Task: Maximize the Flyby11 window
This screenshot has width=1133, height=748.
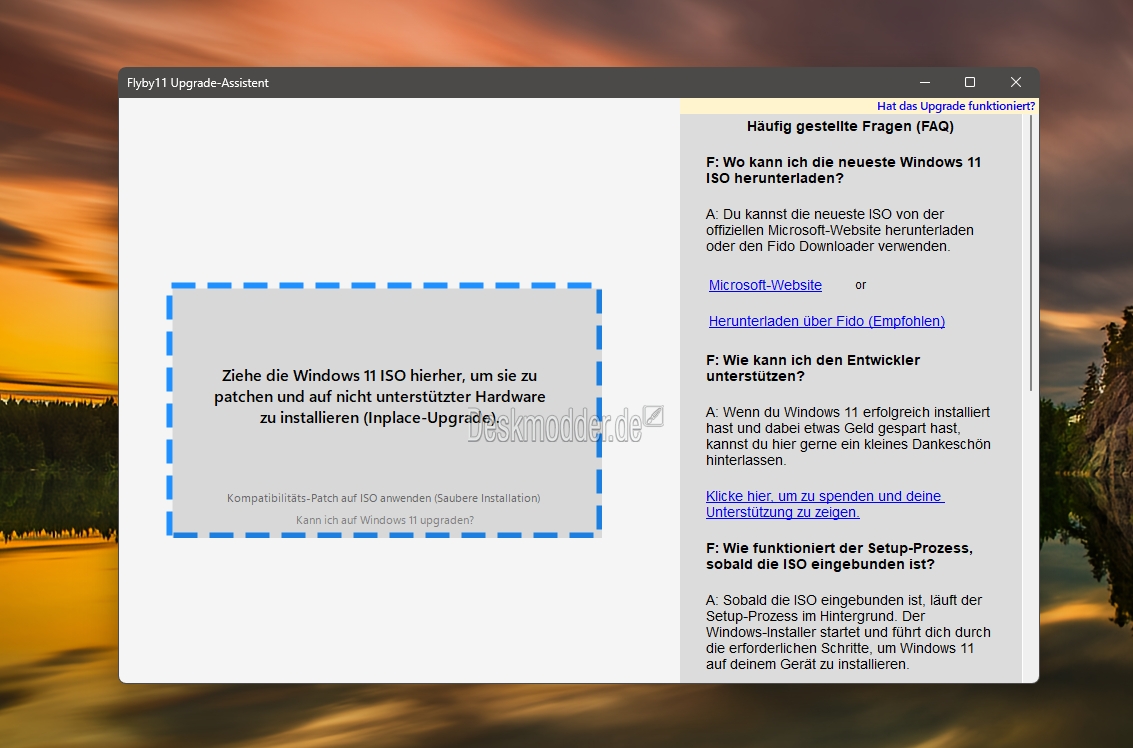Action: [x=970, y=82]
